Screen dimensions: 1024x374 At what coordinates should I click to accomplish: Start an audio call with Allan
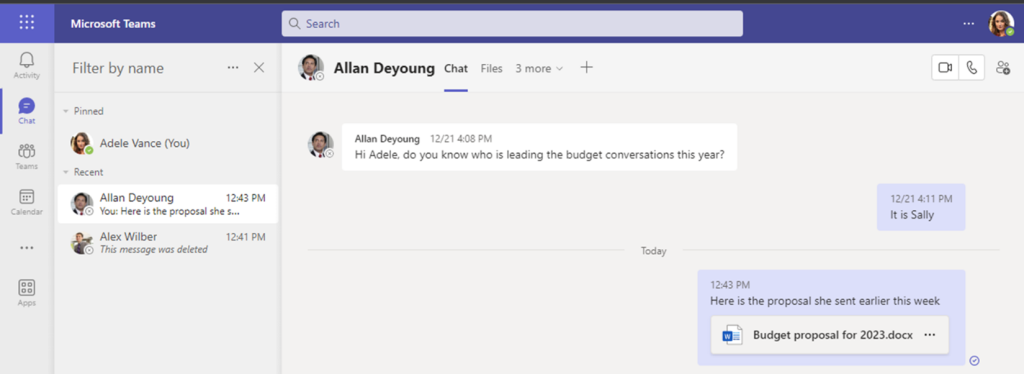coord(972,67)
